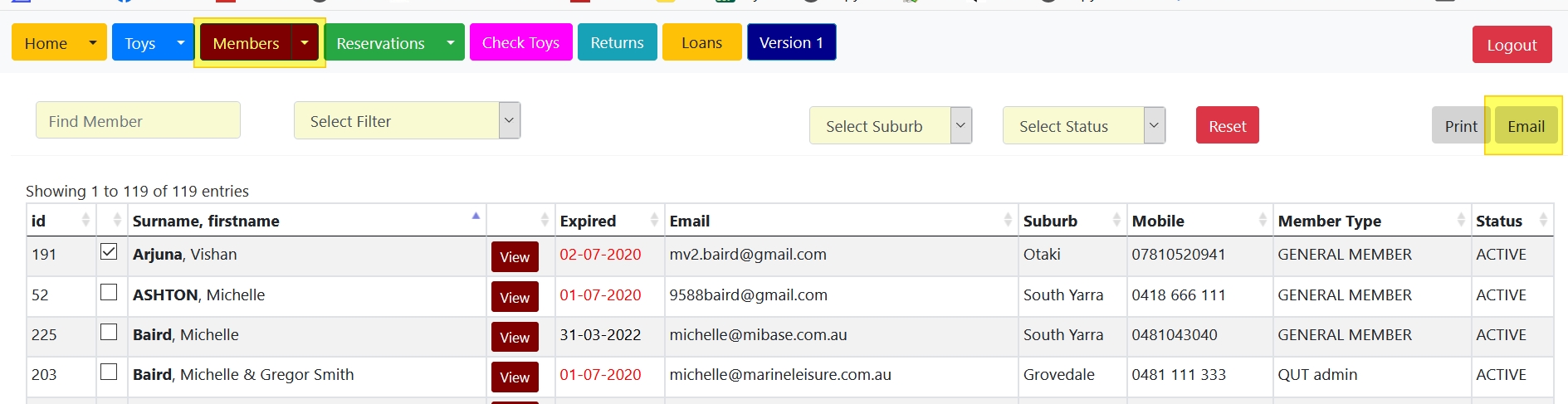
Task: Click sort arrows on Expired column
Action: (654, 221)
